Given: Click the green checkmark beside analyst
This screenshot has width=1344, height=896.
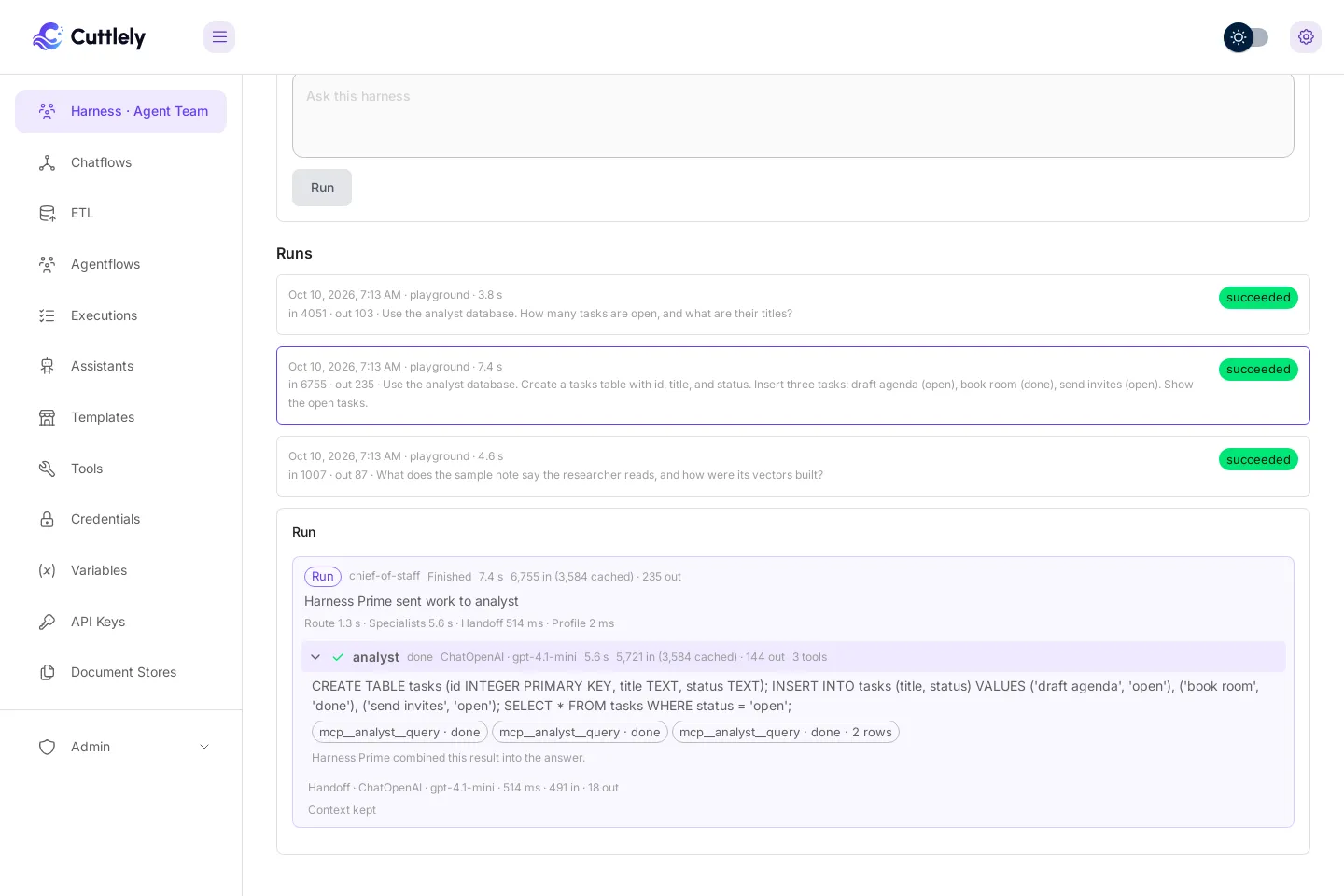Looking at the screenshot, I should [338, 657].
